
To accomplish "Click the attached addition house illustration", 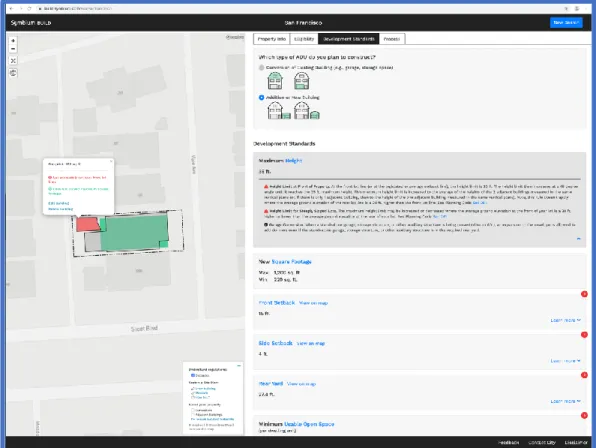I will [279, 111].
